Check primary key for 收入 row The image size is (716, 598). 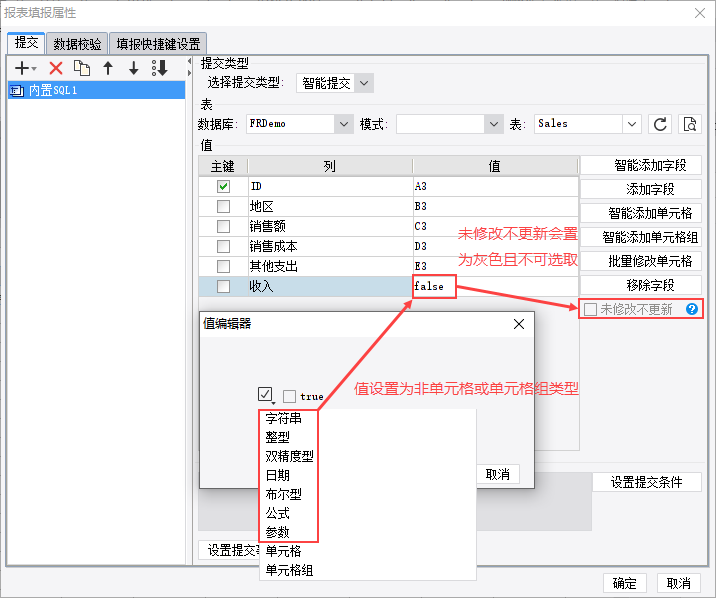point(223,286)
